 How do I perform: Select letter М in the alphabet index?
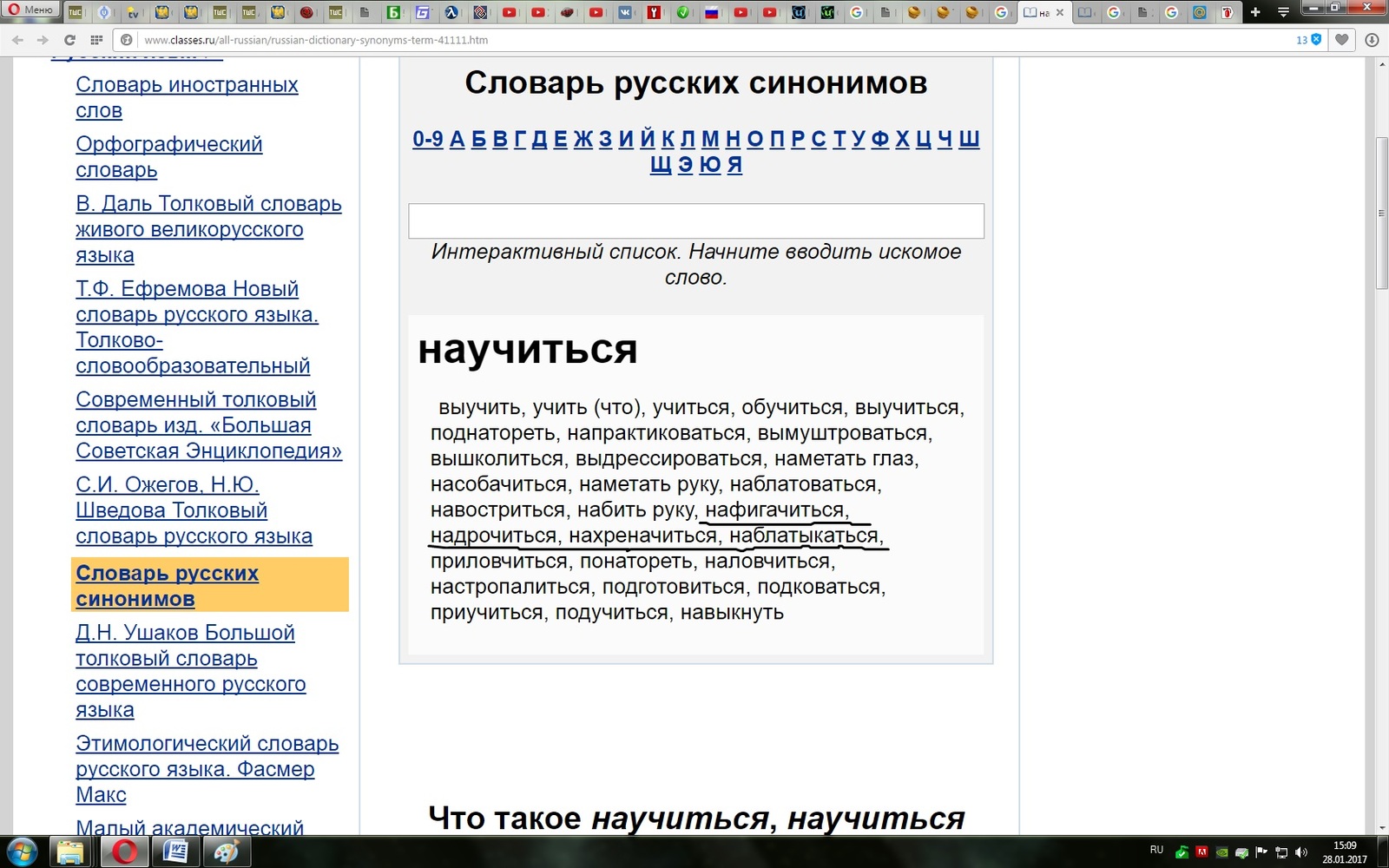[x=710, y=139]
